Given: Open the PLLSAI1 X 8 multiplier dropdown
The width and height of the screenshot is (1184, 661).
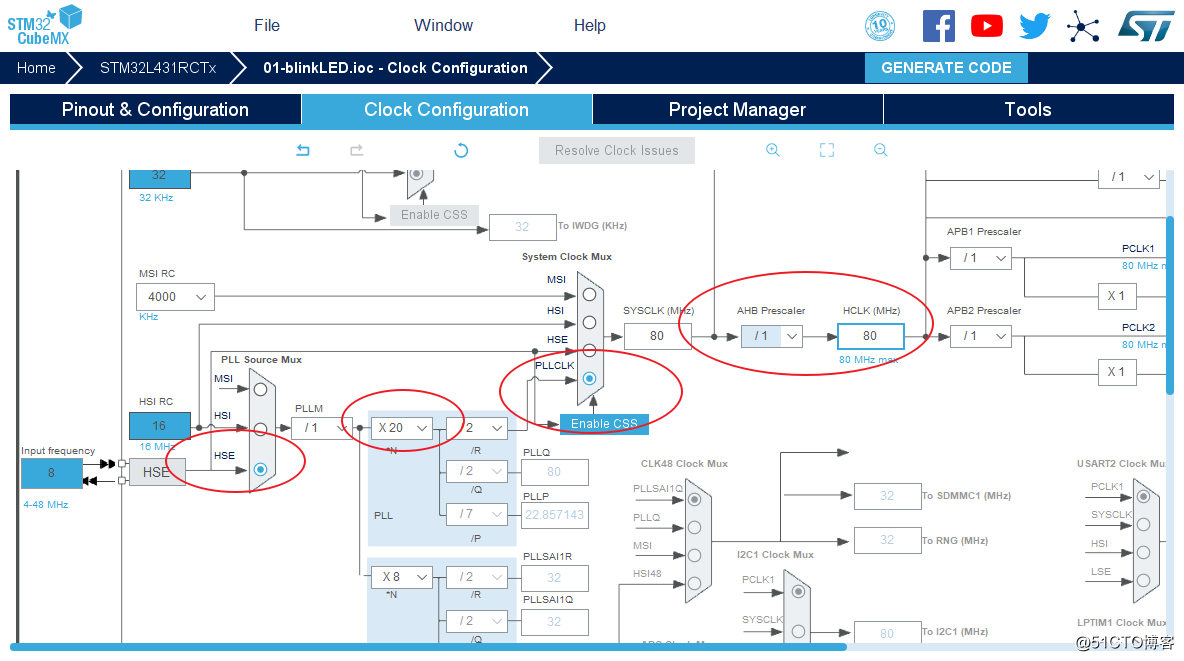Looking at the screenshot, I should click(x=402, y=577).
